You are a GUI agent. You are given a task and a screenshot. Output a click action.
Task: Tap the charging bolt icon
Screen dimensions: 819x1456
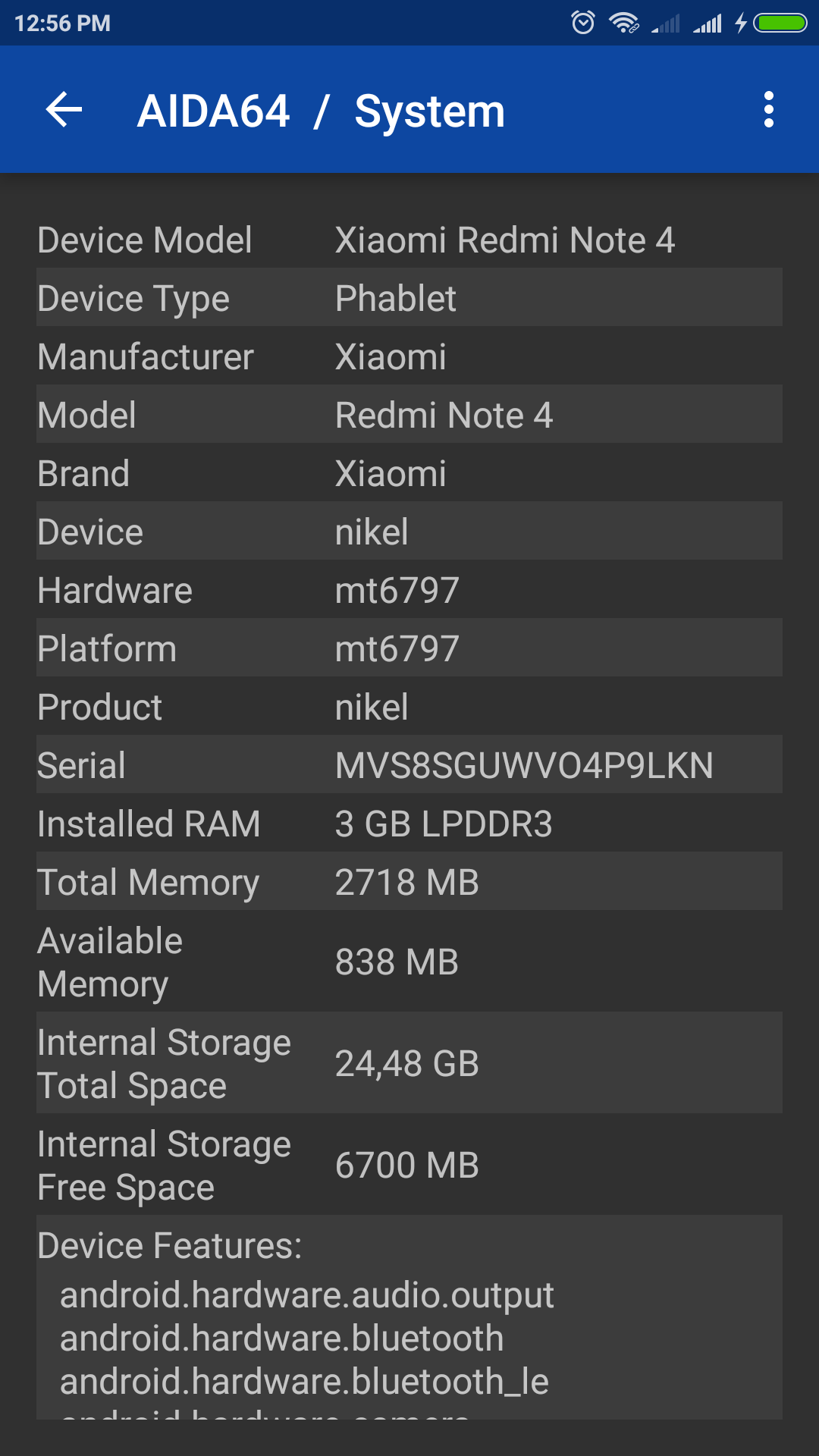(741, 23)
